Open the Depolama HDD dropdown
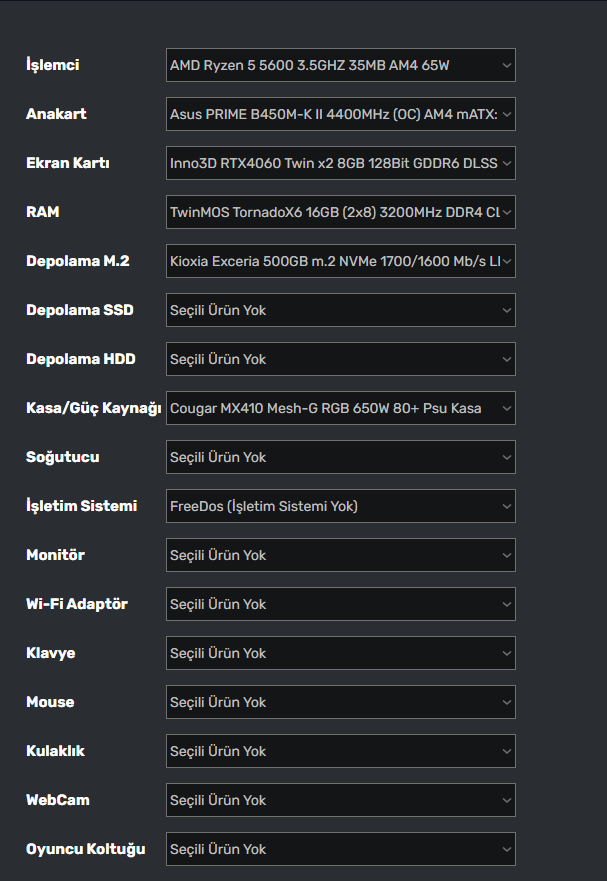607x881 pixels. pos(340,359)
